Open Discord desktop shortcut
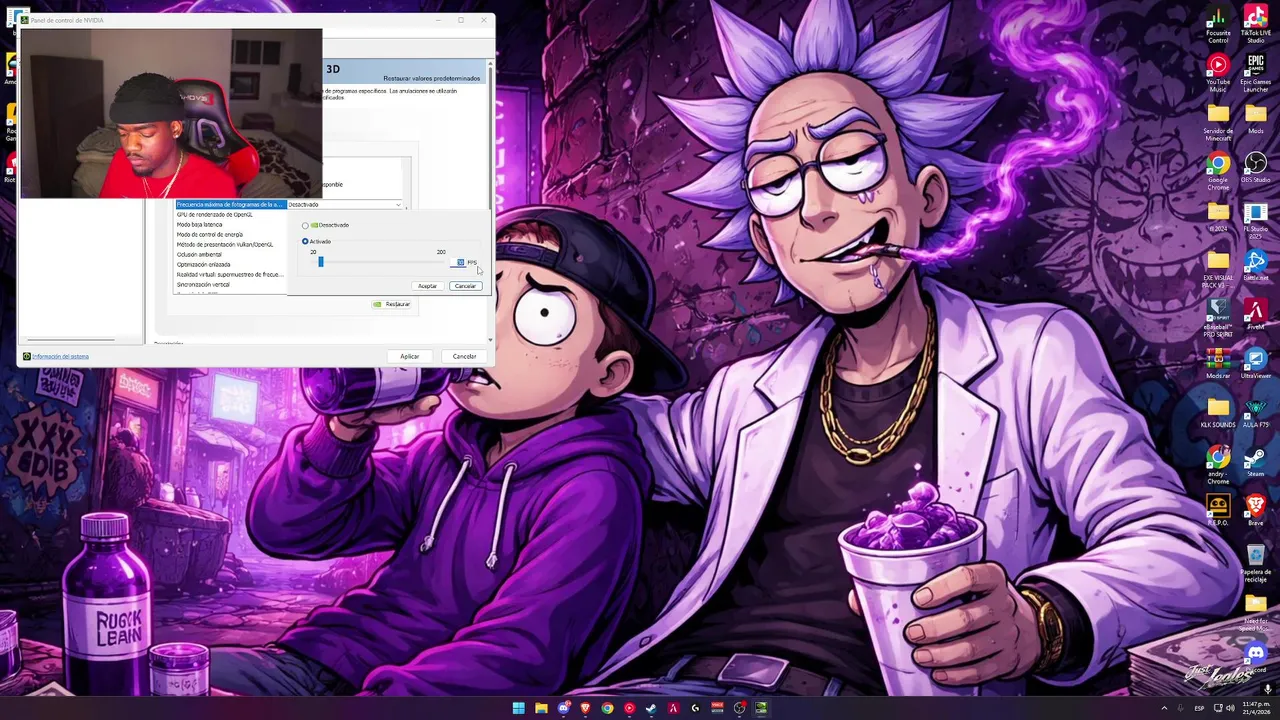Image resolution: width=1280 pixels, height=720 pixels. 1255,657
